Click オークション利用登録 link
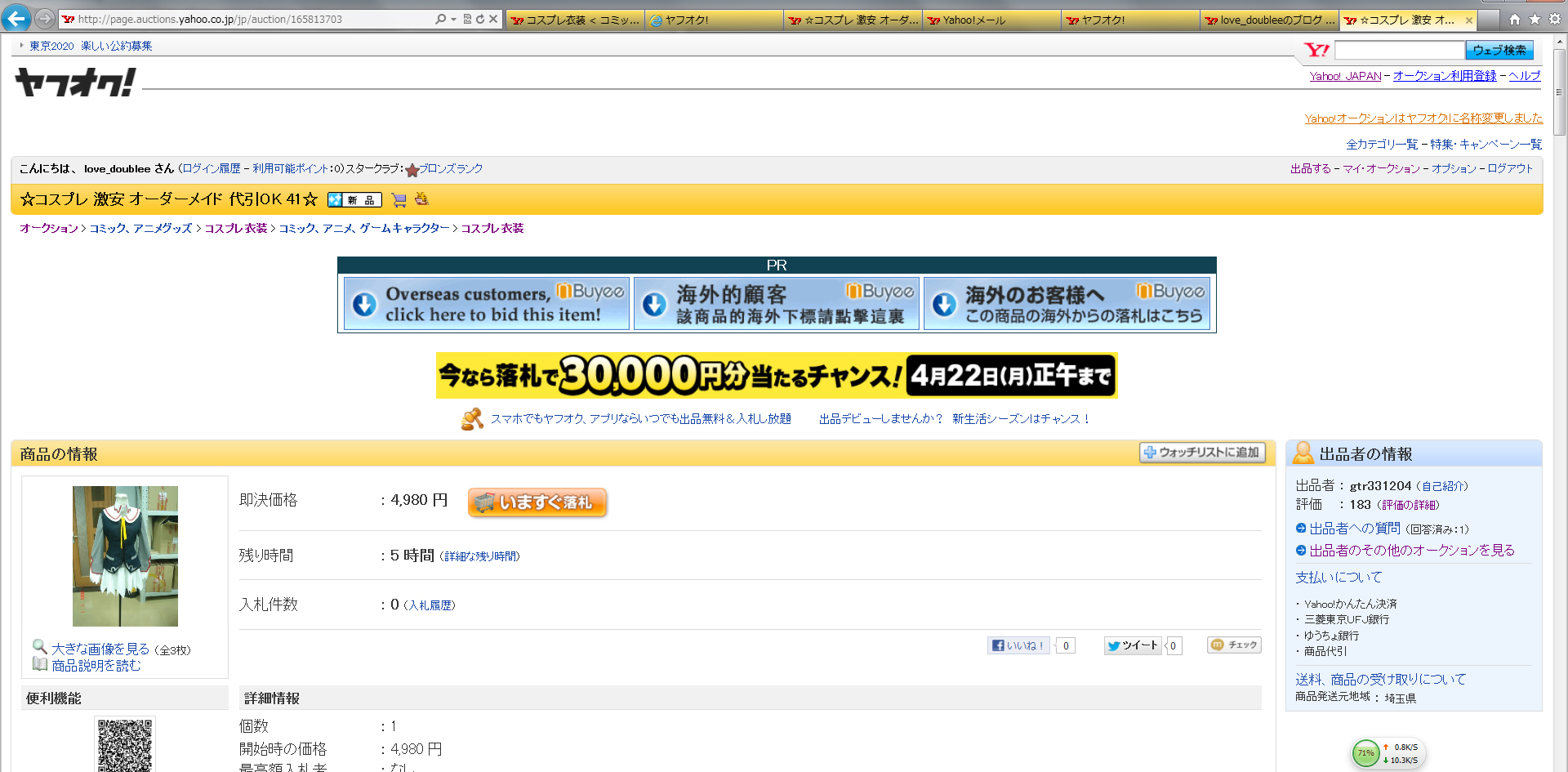This screenshot has height=772, width=1568. [x=1445, y=75]
